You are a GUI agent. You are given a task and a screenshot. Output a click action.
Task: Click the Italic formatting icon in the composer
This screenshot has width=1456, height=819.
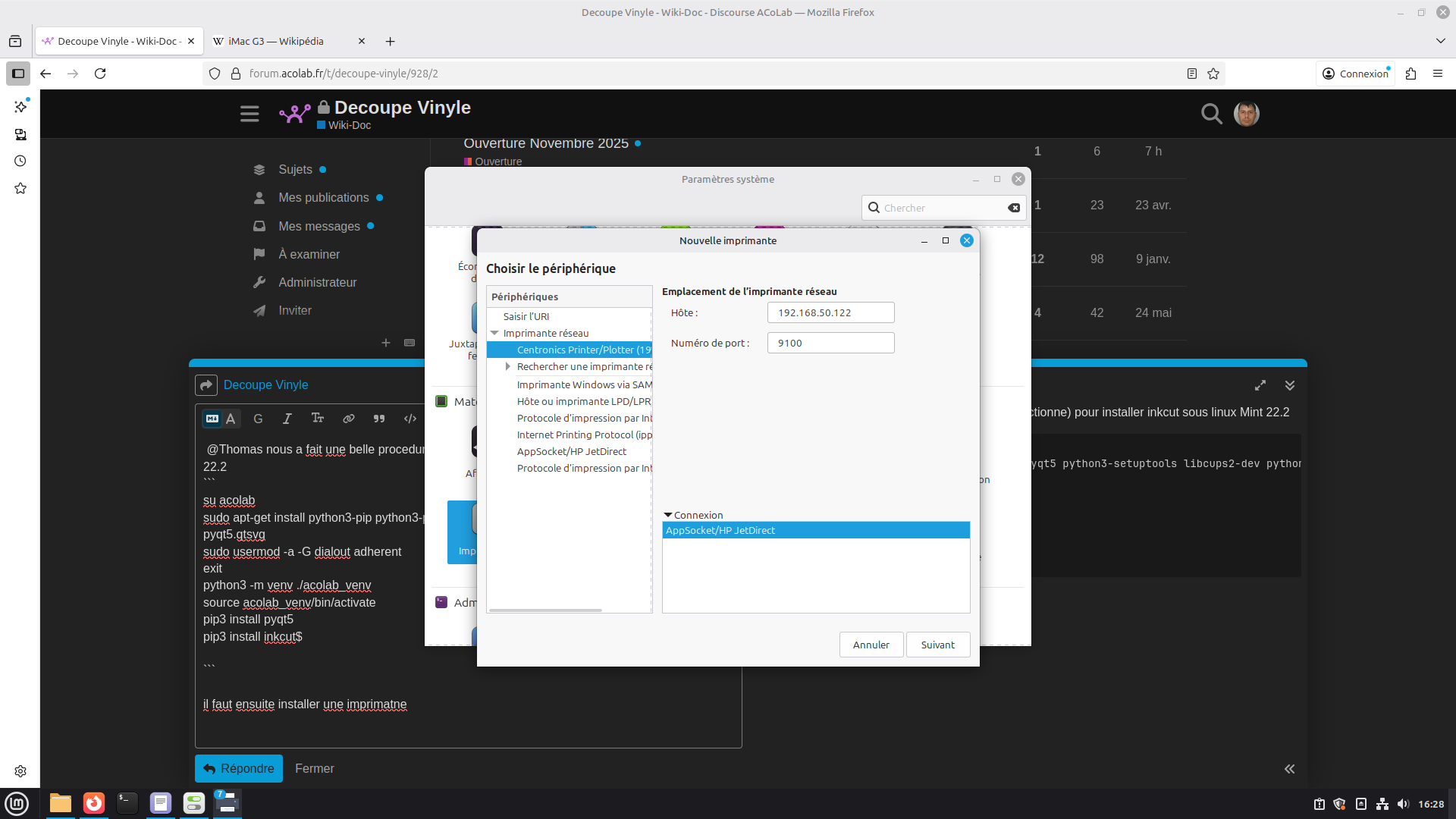pyautogui.click(x=287, y=419)
